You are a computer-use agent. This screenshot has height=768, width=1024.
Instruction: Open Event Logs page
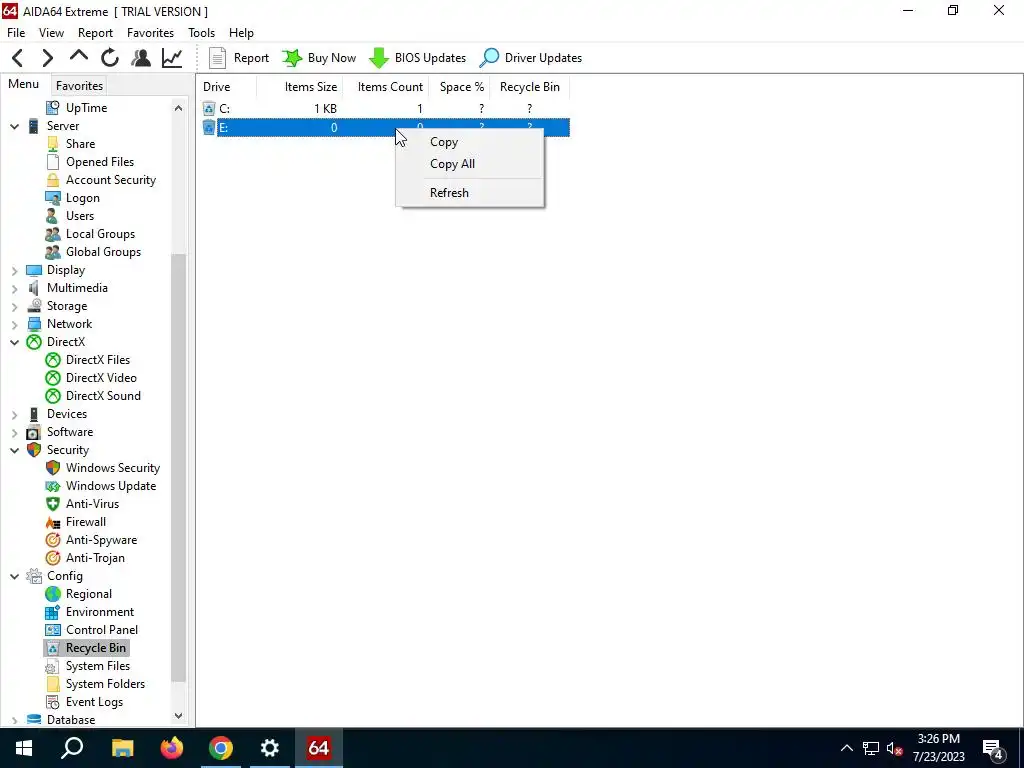[x=94, y=702]
